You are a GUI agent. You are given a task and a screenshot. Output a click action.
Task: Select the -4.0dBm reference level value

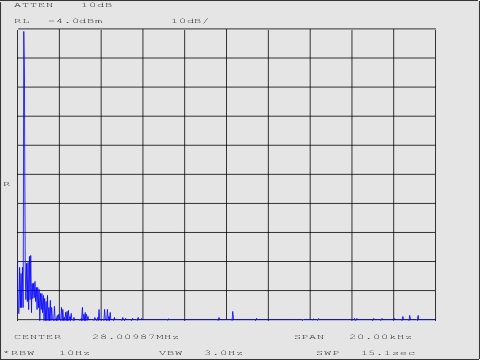click(75, 21)
